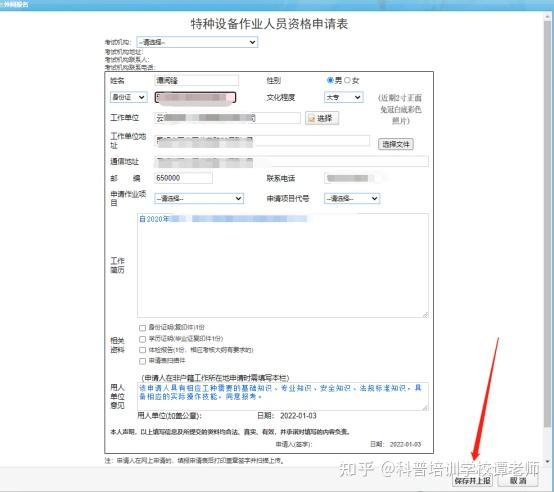554x492 pixels.
Task: Click the ID number input field
Action: [x=195, y=97]
